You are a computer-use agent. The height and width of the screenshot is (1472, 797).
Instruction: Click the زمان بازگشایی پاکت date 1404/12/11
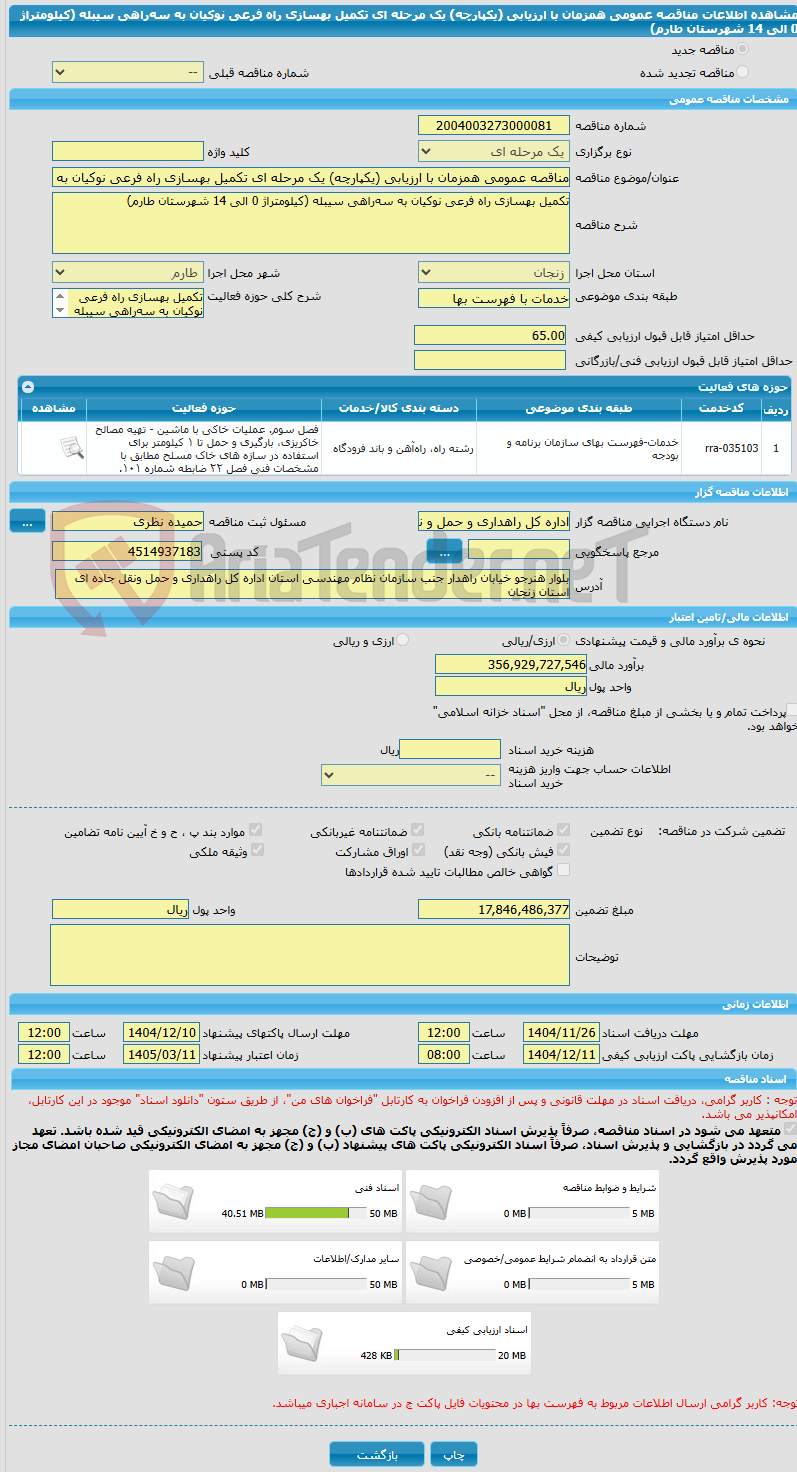coord(562,1054)
